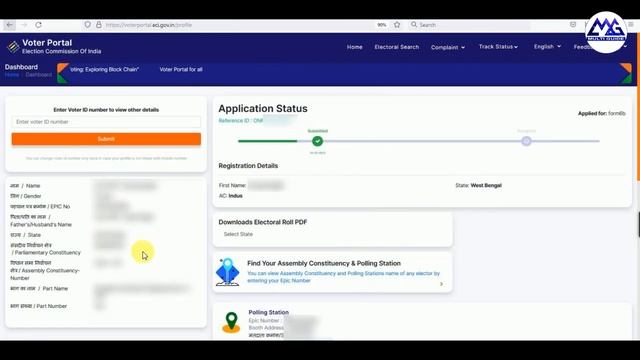
Task: Open Electoral Search in the navbar
Action: (397, 47)
